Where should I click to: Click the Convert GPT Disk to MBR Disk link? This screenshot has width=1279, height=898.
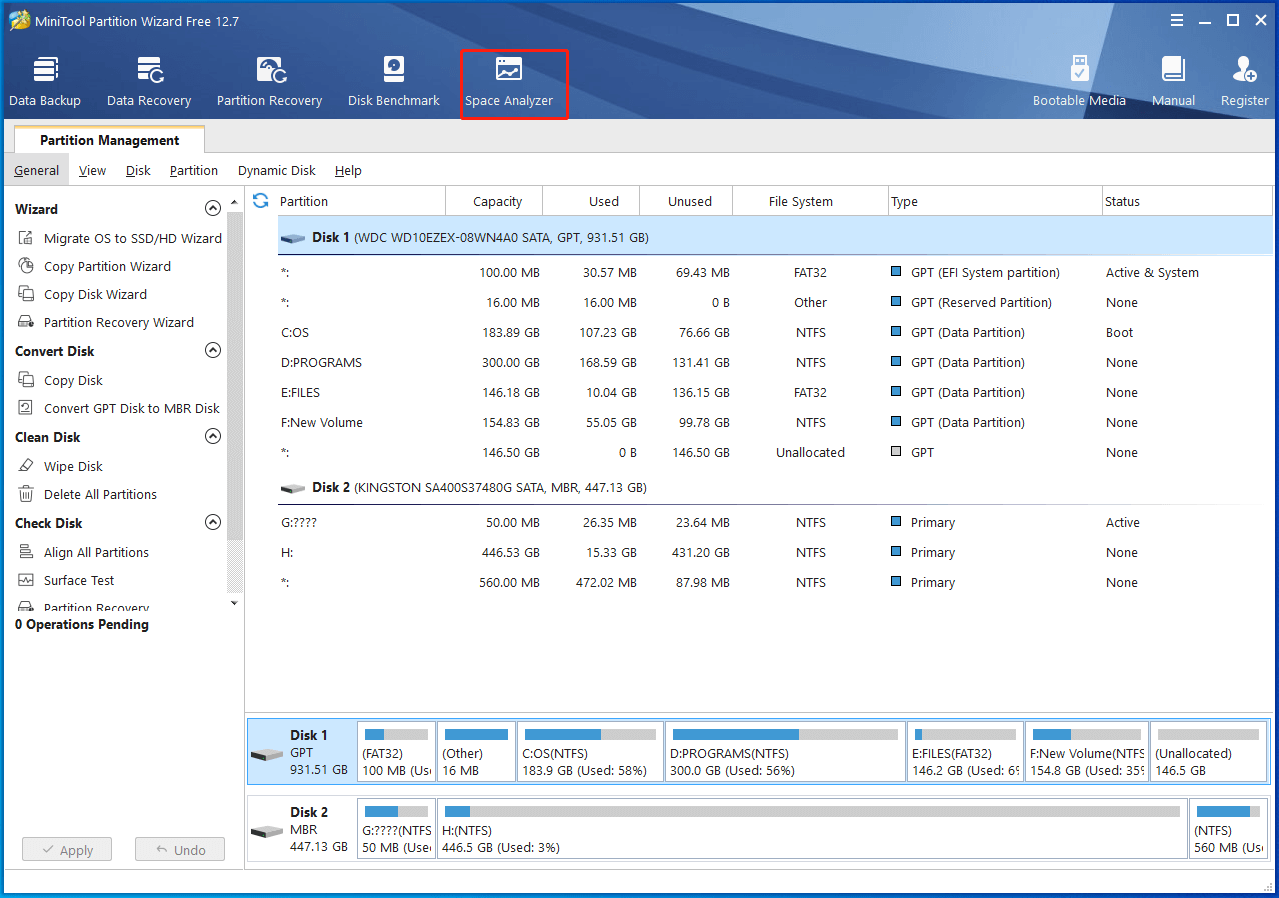click(x=132, y=408)
